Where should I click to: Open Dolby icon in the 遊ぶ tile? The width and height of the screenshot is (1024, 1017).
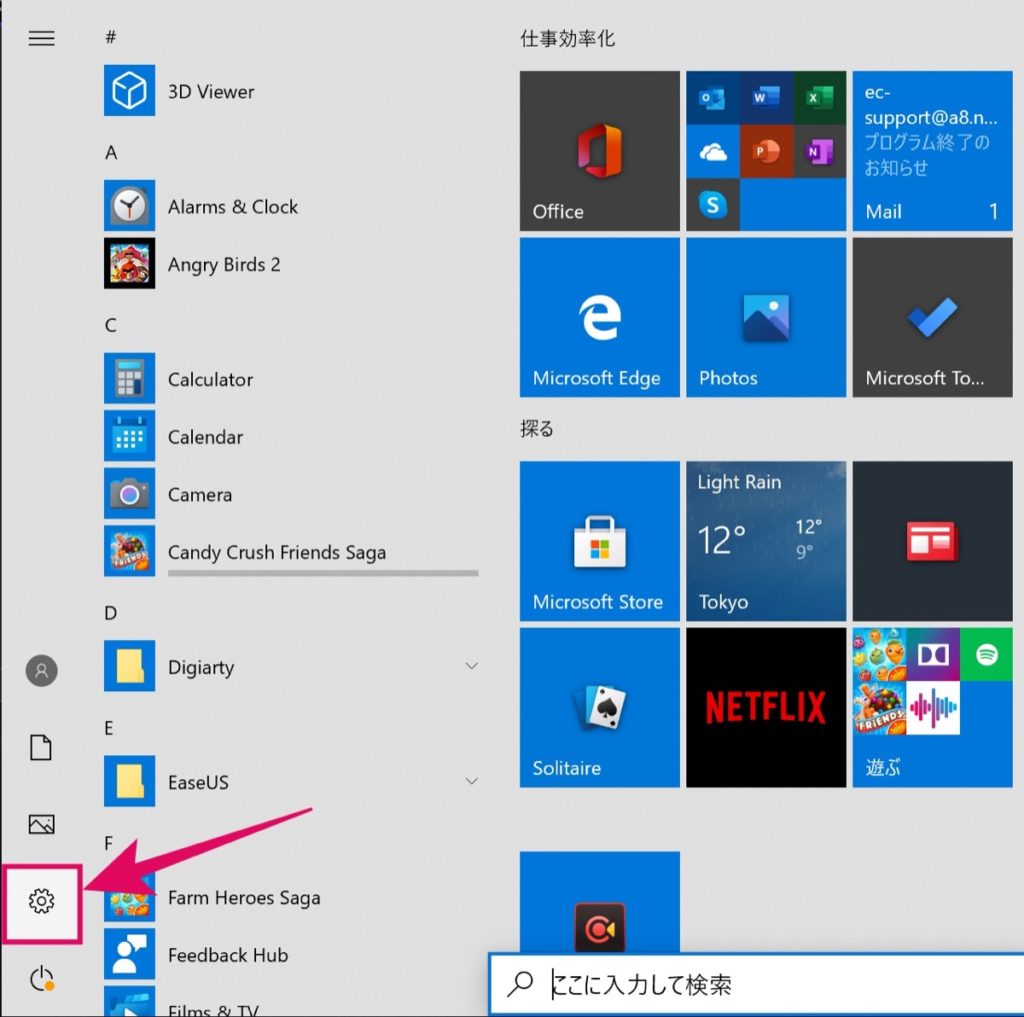(933, 654)
